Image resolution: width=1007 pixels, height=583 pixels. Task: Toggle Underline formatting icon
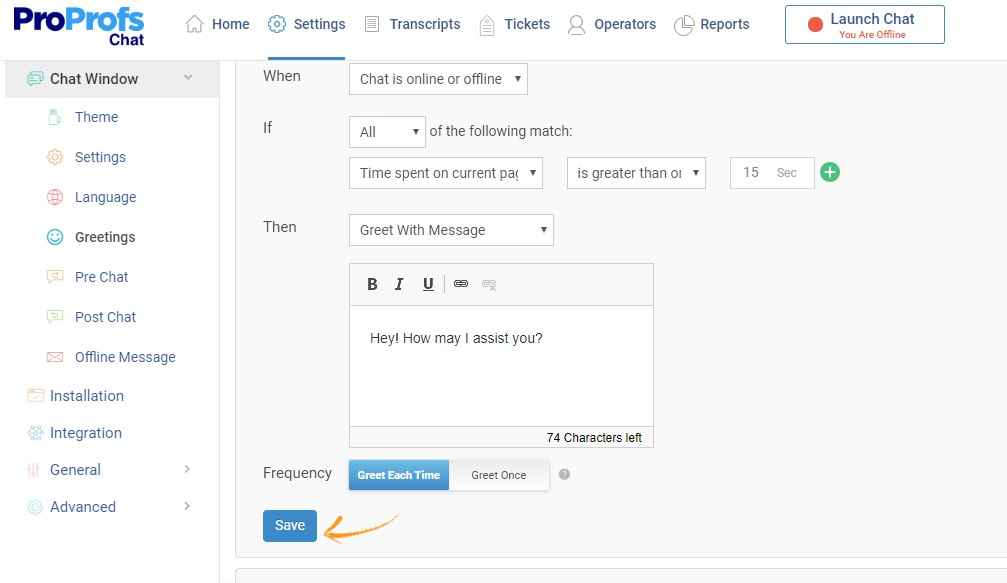click(x=428, y=284)
